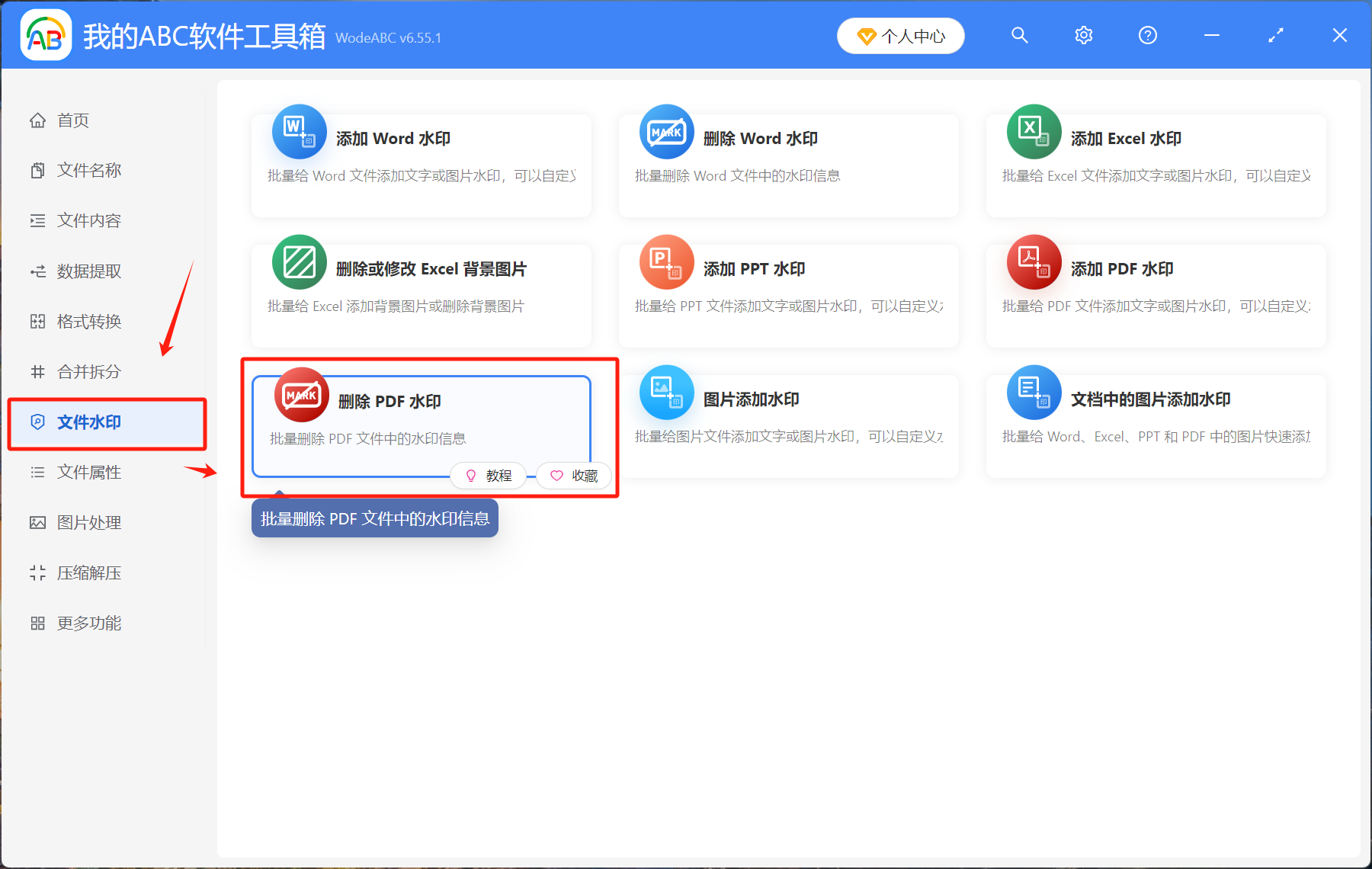Click the 添加 PPT 水印 orange icon
1372x869 pixels.
[x=667, y=262]
